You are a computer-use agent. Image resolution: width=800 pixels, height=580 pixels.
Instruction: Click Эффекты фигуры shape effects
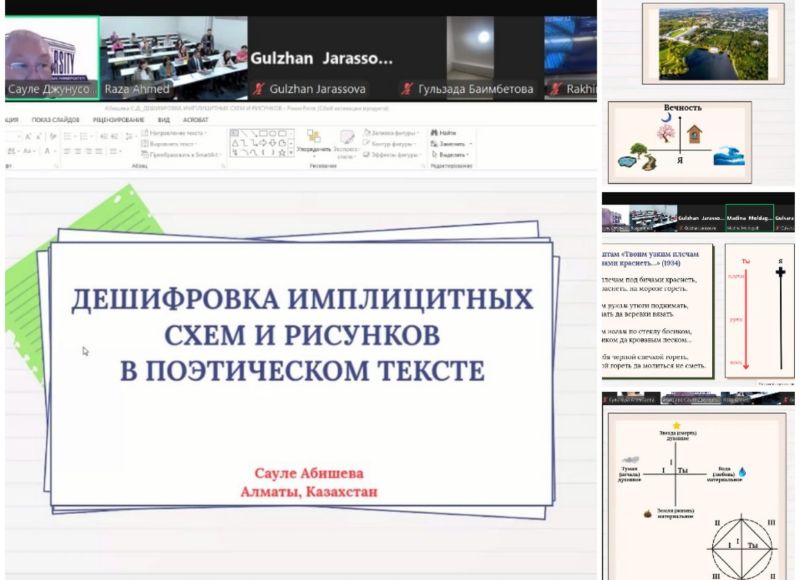coord(391,155)
